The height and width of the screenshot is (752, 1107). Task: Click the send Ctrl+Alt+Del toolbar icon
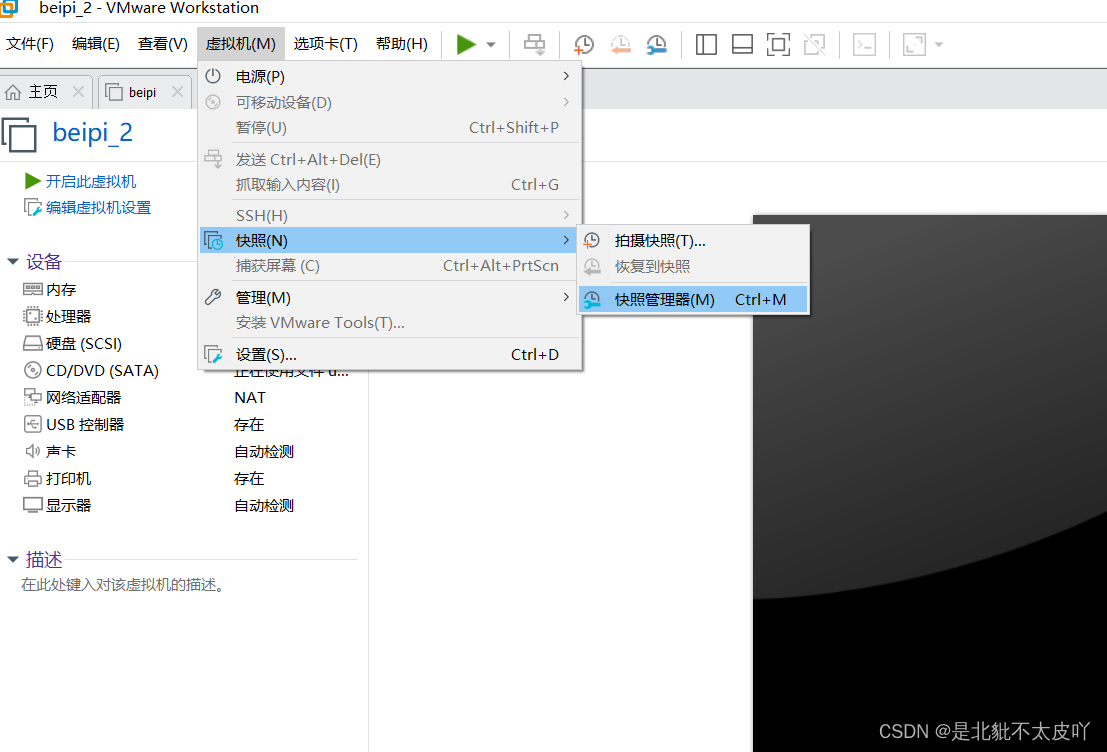coord(534,44)
